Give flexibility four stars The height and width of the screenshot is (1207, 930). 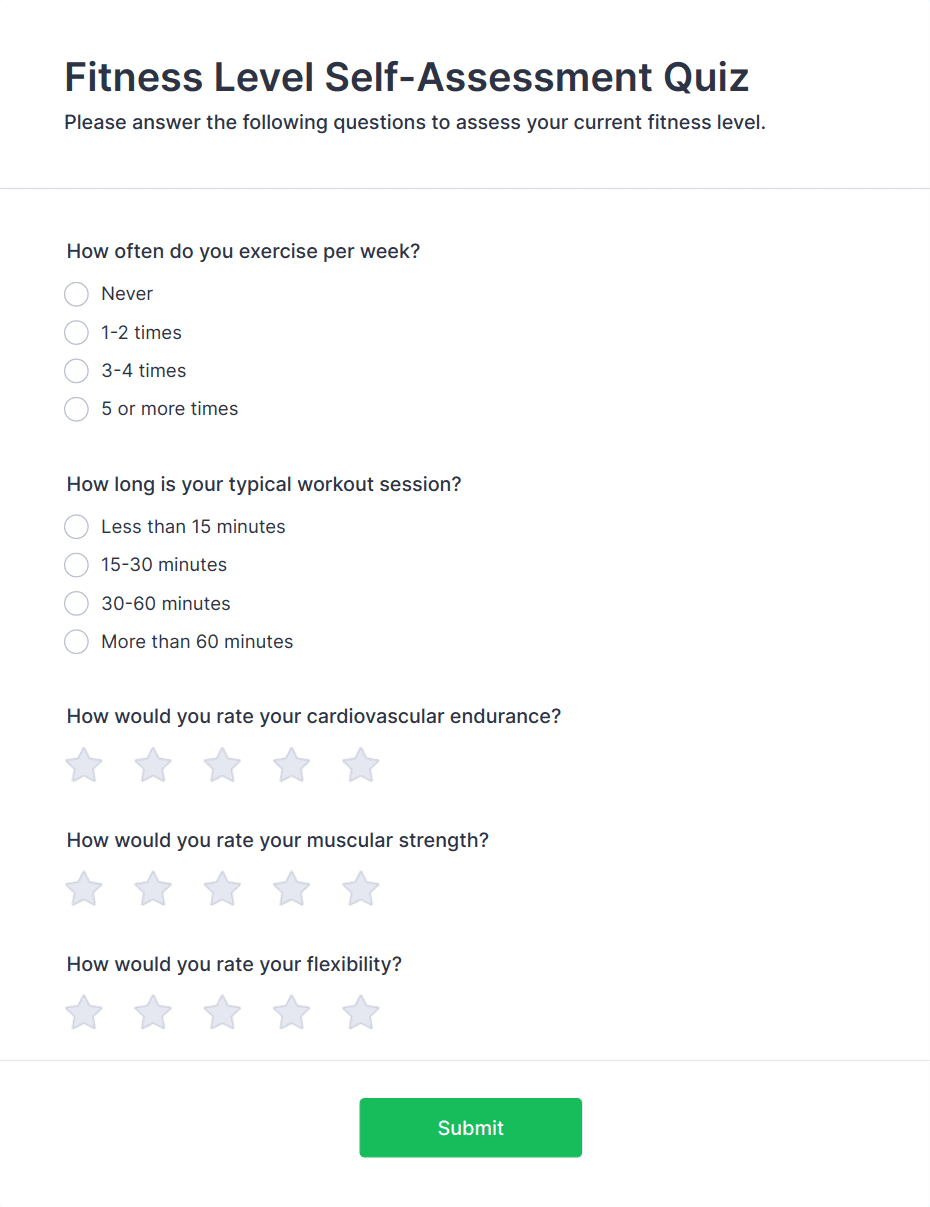[x=291, y=1013]
